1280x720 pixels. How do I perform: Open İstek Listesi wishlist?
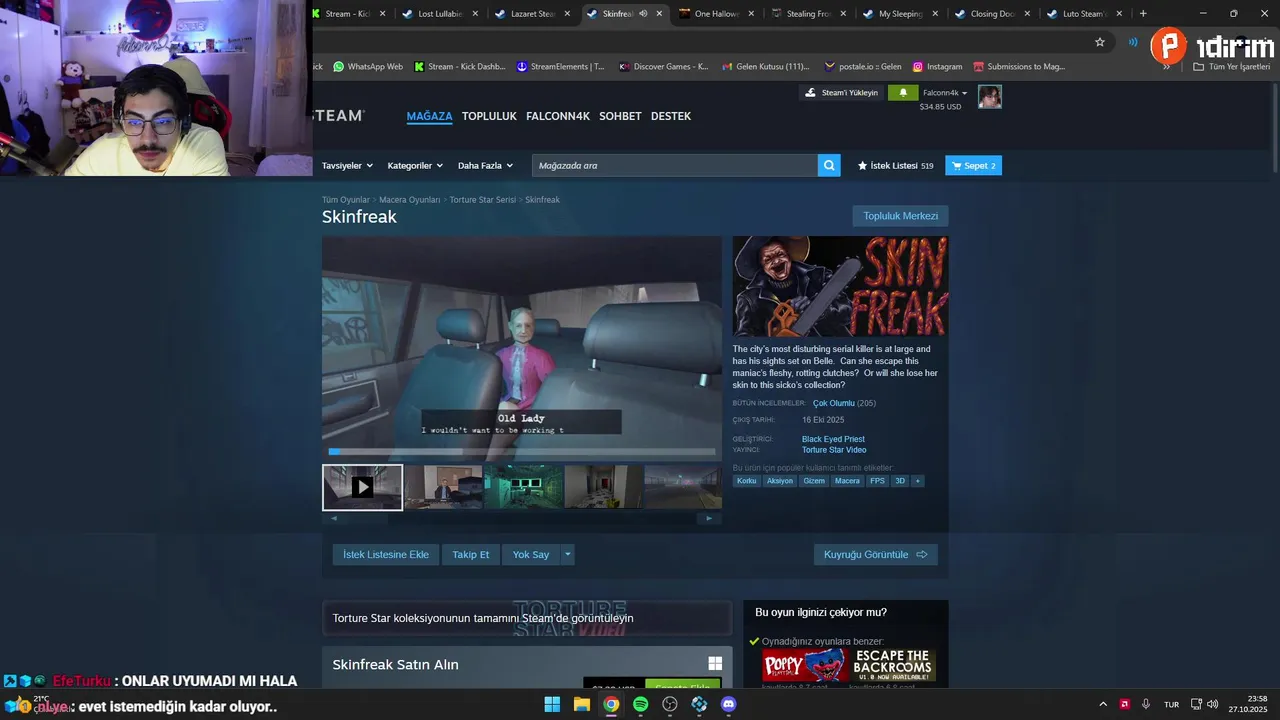(895, 165)
